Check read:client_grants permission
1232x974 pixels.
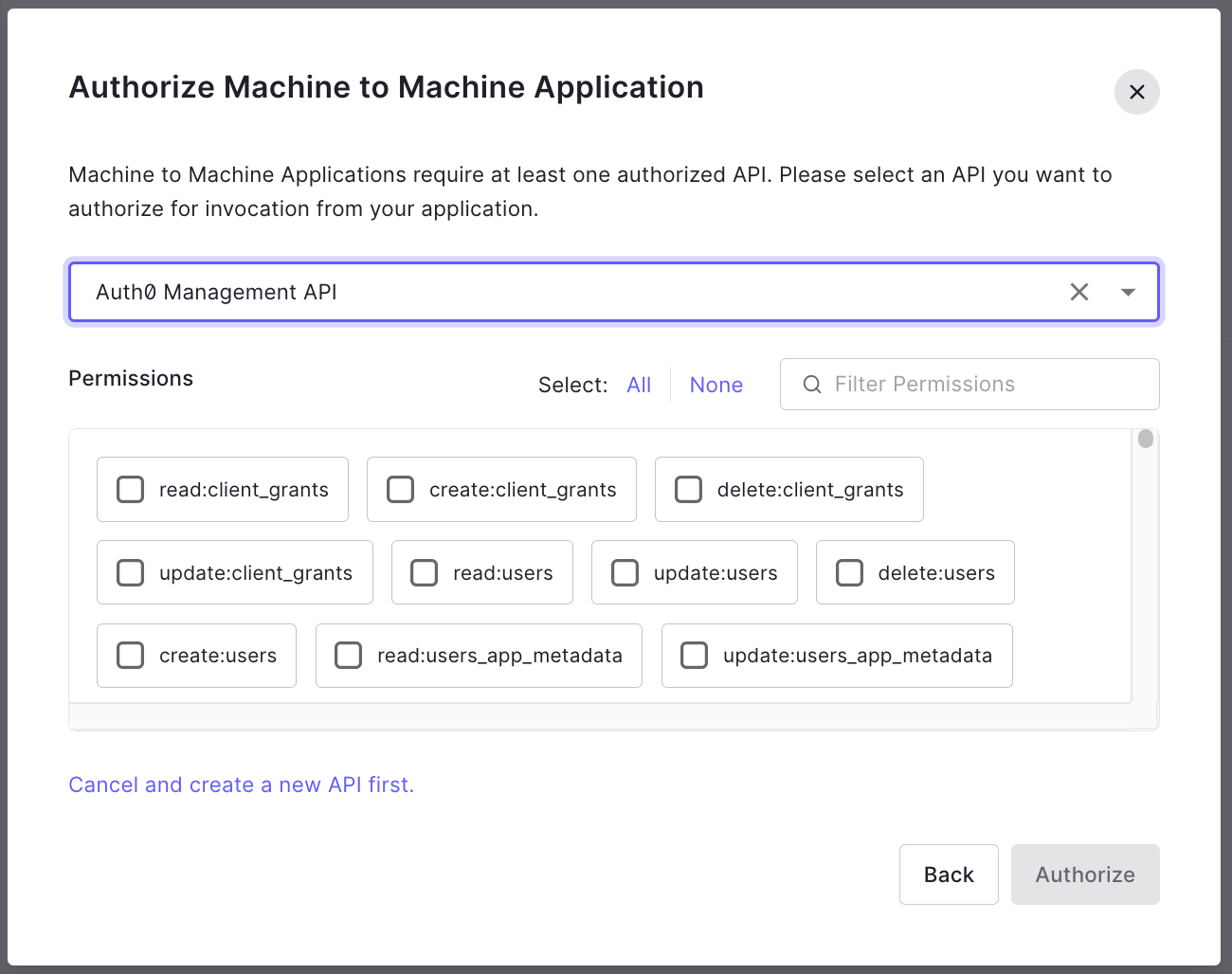(x=130, y=489)
